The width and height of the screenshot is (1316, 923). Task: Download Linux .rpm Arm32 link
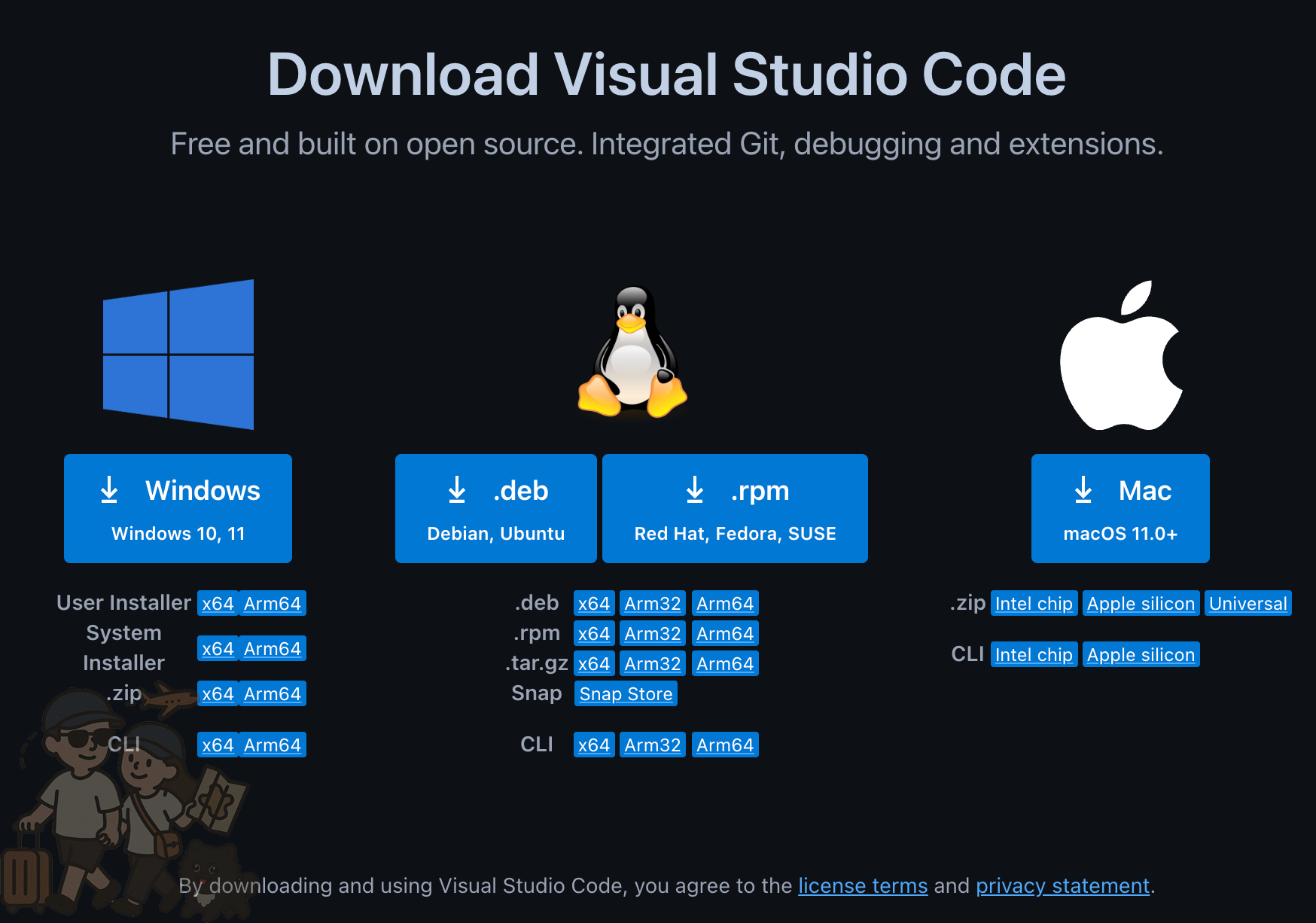653,633
